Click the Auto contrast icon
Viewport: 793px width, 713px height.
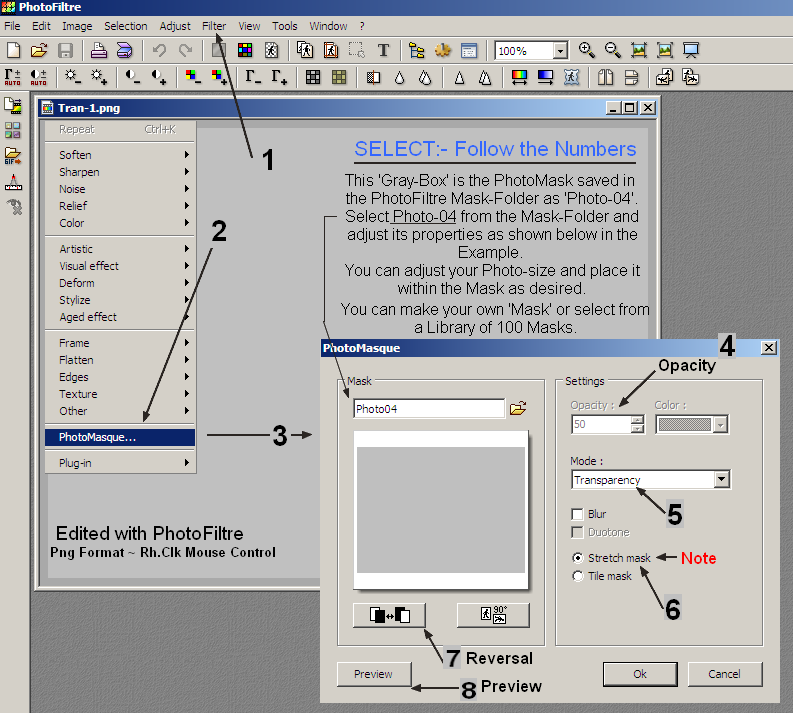pos(38,77)
